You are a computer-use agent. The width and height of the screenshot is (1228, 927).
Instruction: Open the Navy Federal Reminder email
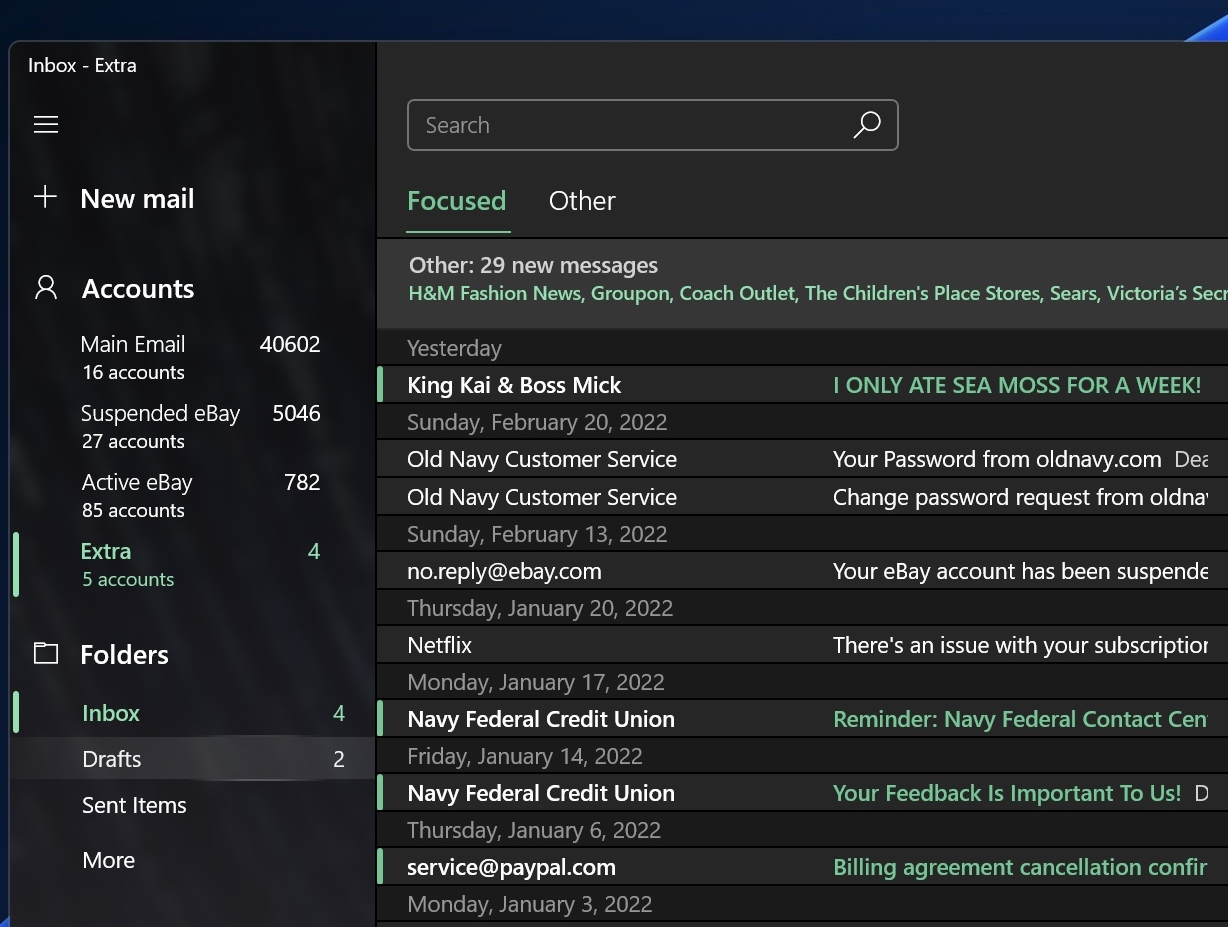coord(802,719)
